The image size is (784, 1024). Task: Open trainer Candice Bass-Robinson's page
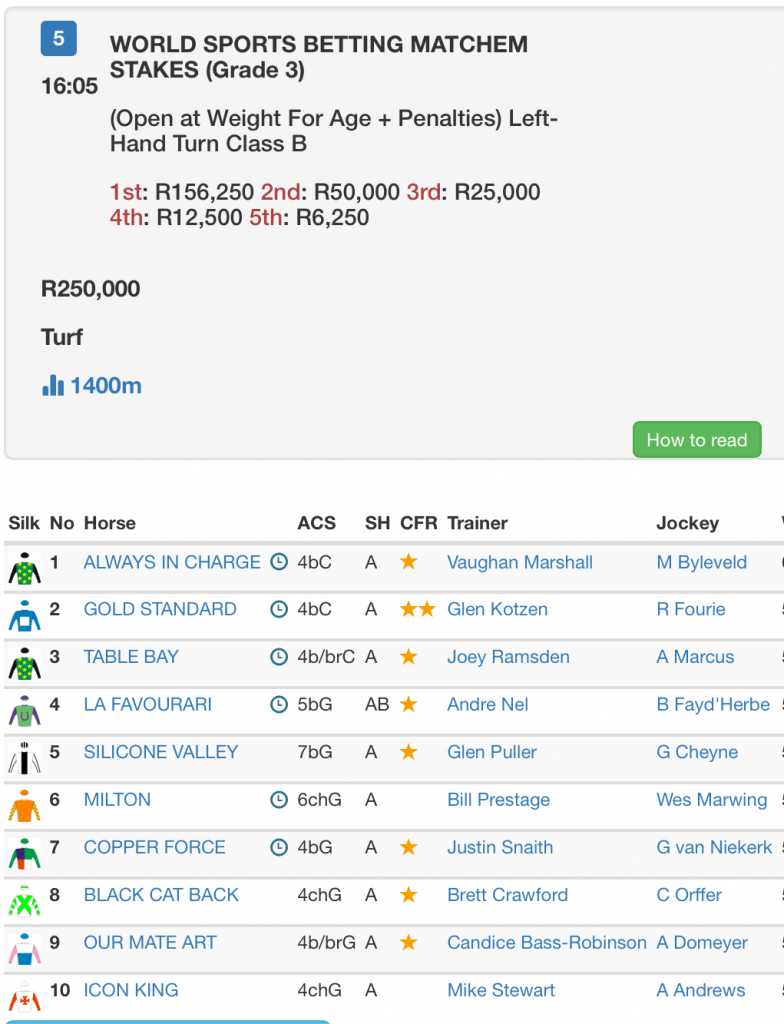point(547,943)
